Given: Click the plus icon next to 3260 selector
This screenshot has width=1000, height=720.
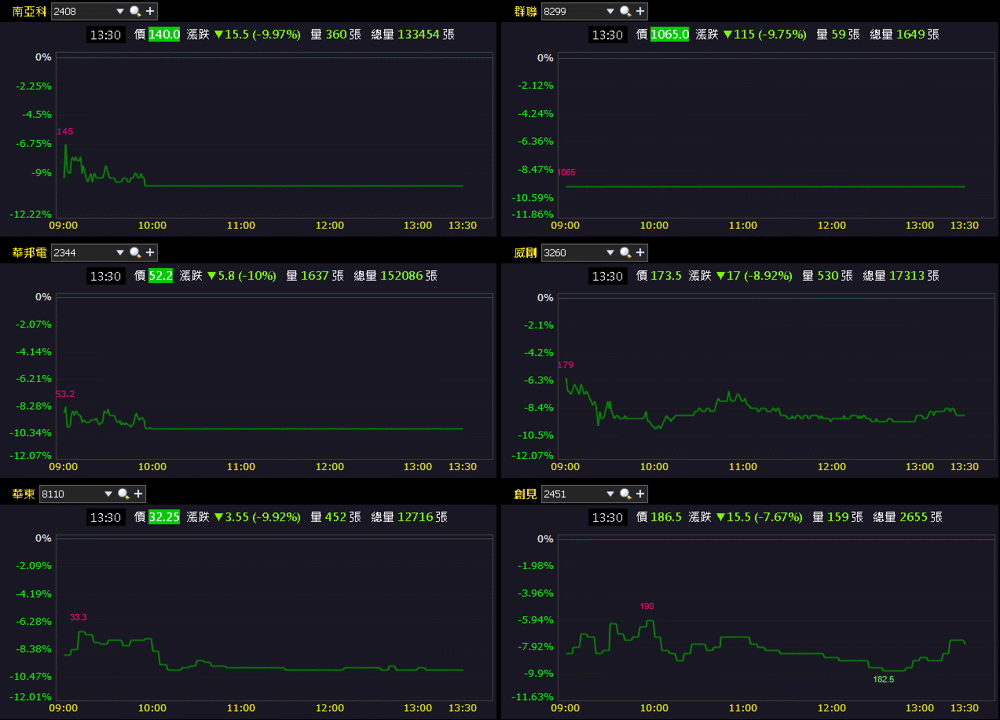Looking at the screenshot, I should tap(640, 253).
